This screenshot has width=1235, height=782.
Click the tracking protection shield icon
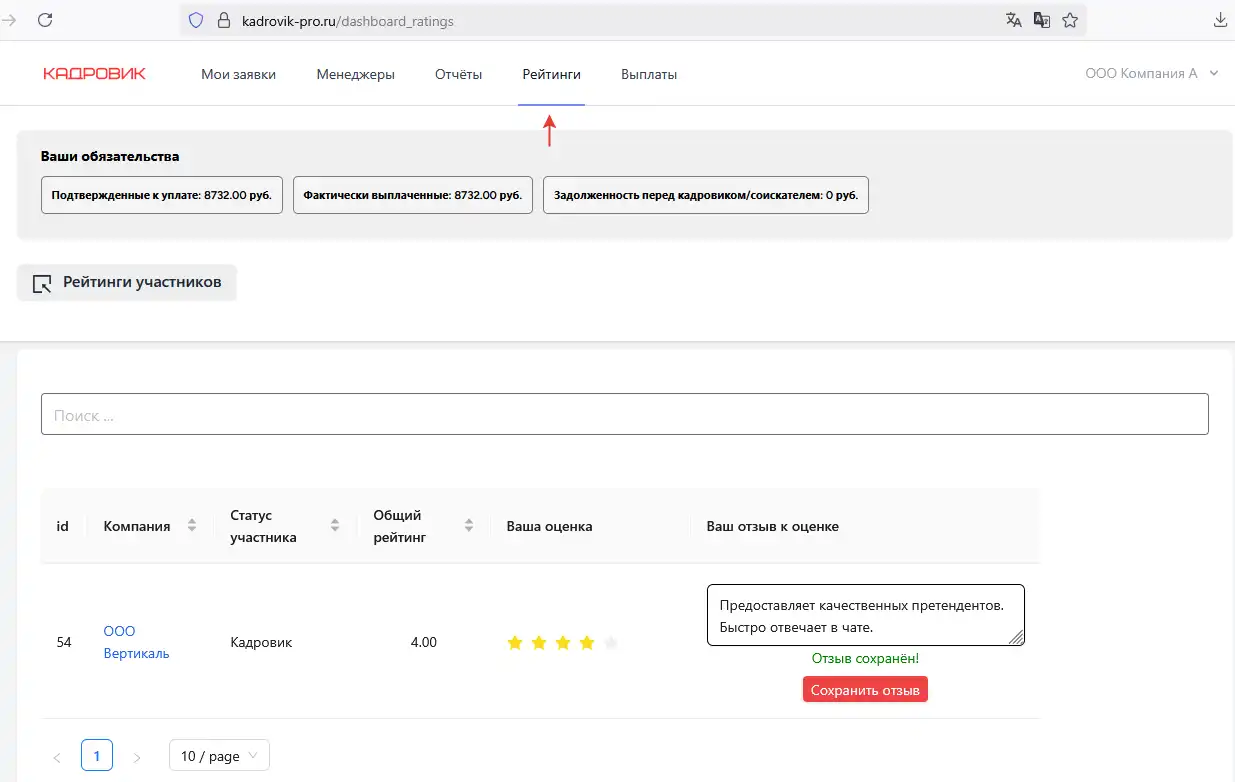tap(196, 20)
